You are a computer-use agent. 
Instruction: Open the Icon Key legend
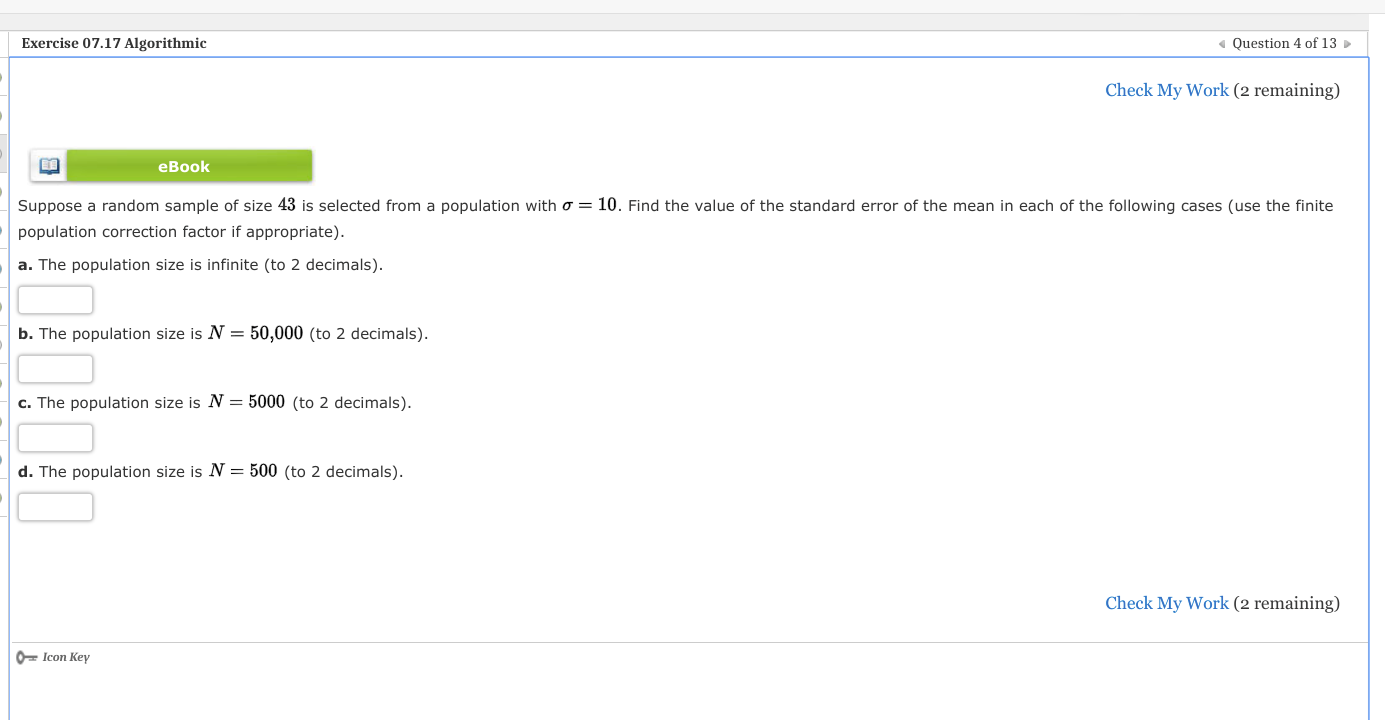click(66, 657)
